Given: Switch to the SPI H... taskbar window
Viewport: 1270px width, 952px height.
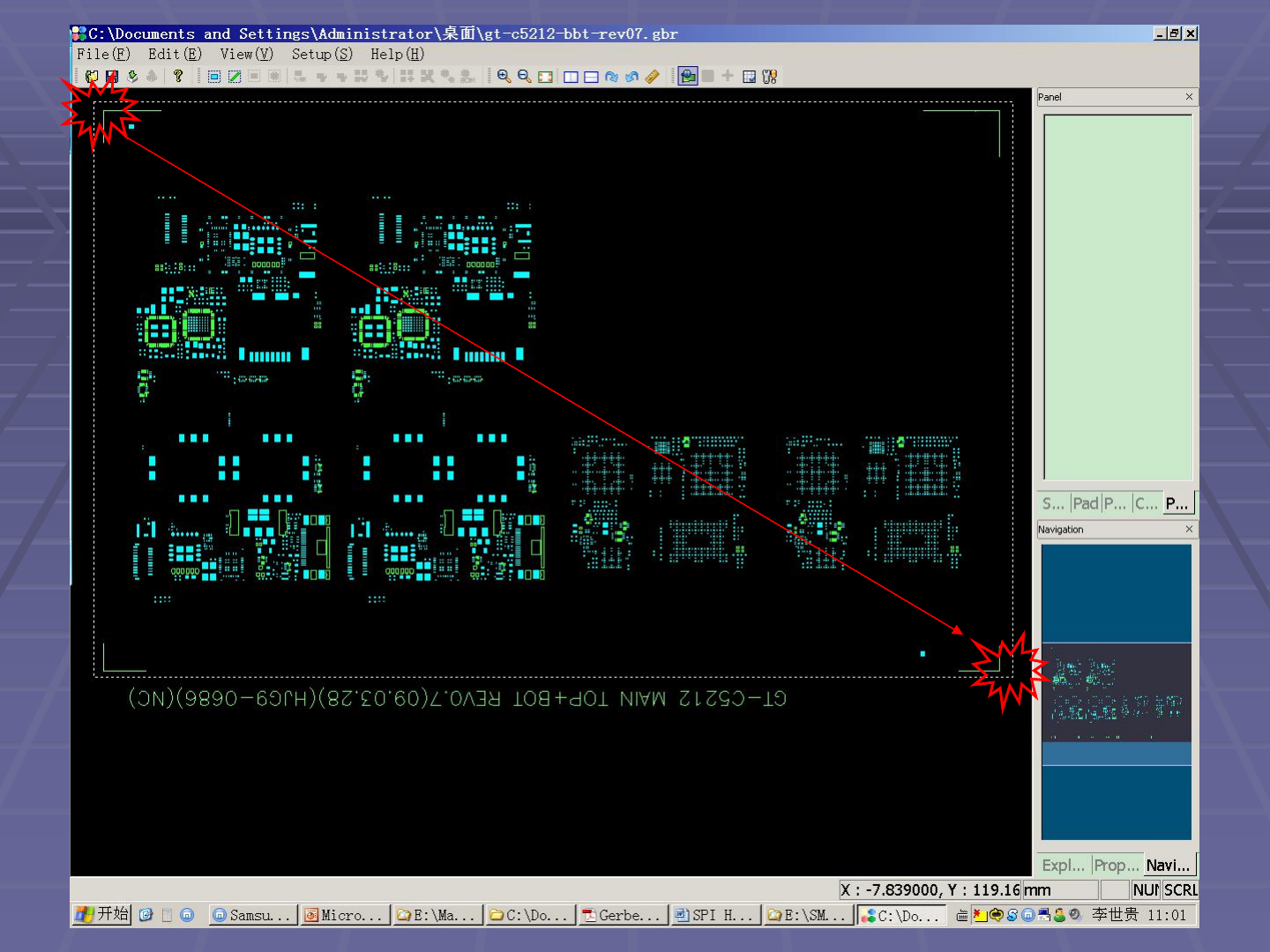Looking at the screenshot, I should (714, 915).
